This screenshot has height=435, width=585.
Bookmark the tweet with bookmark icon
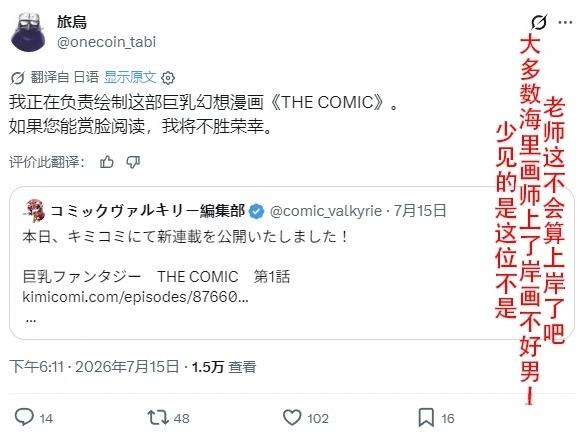click(x=426, y=417)
